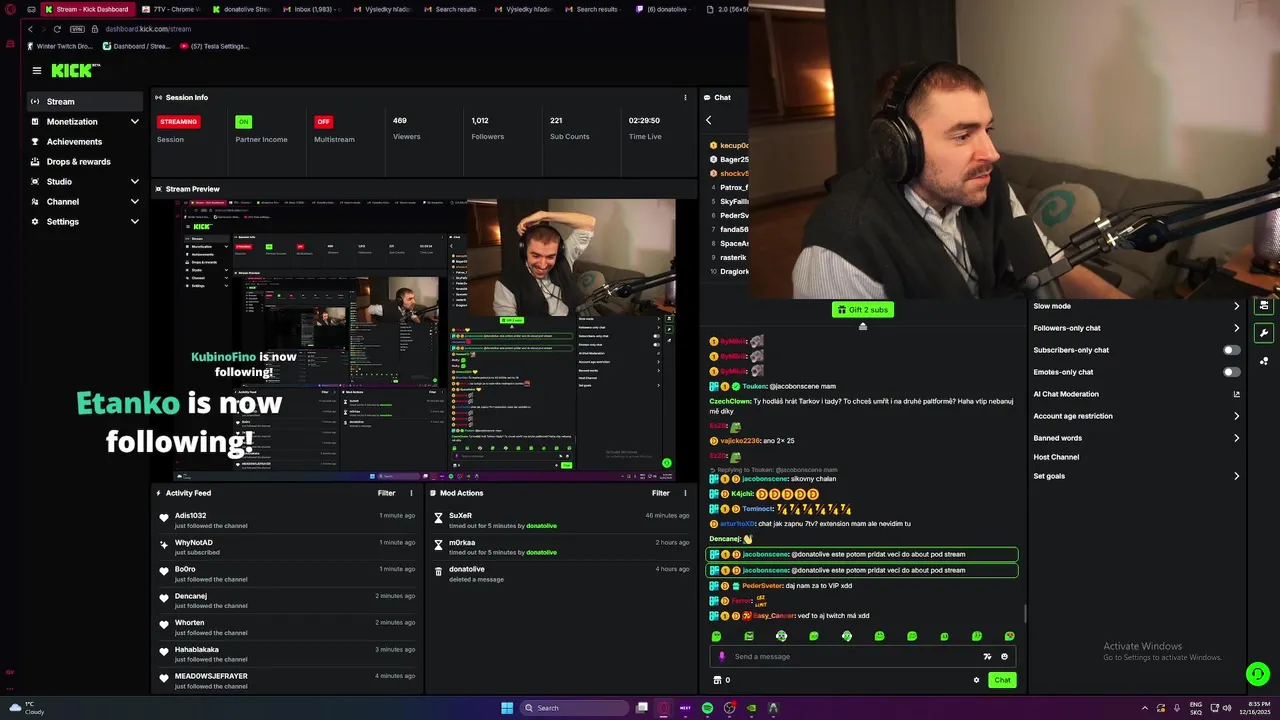Toggle the Partner Income ON badge

pos(243,122)
